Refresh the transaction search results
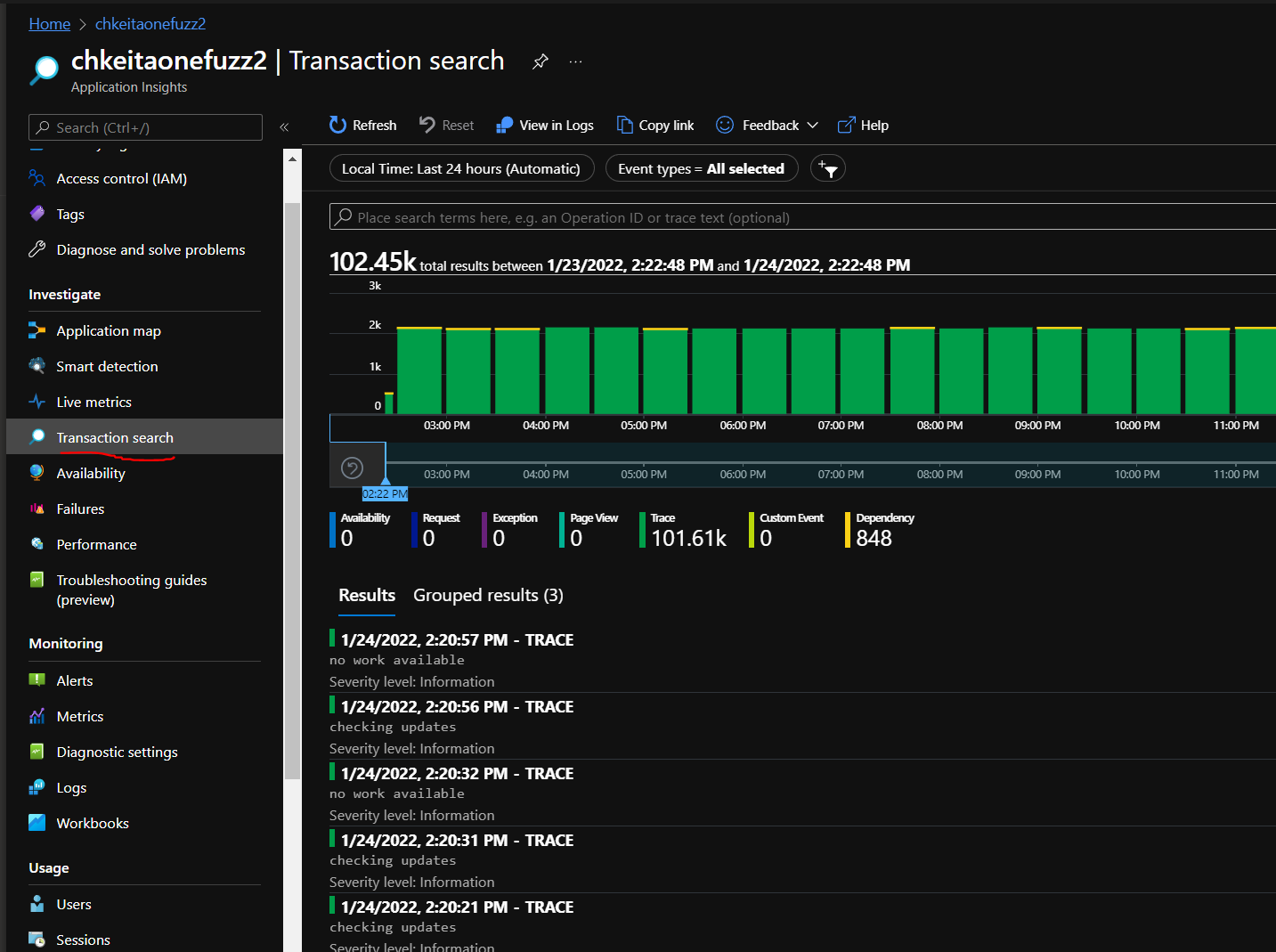The height and width of the screenshot is (952, 1276). tap(362, 125)
